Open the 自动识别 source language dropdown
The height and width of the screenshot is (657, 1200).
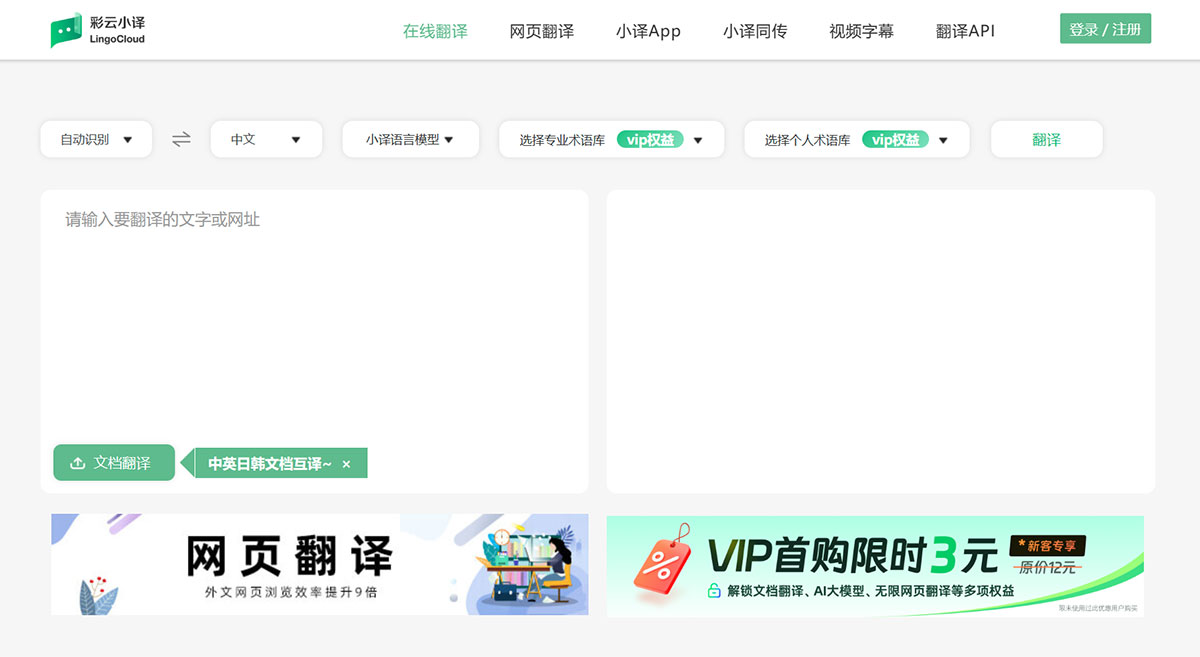pos(95,139)
